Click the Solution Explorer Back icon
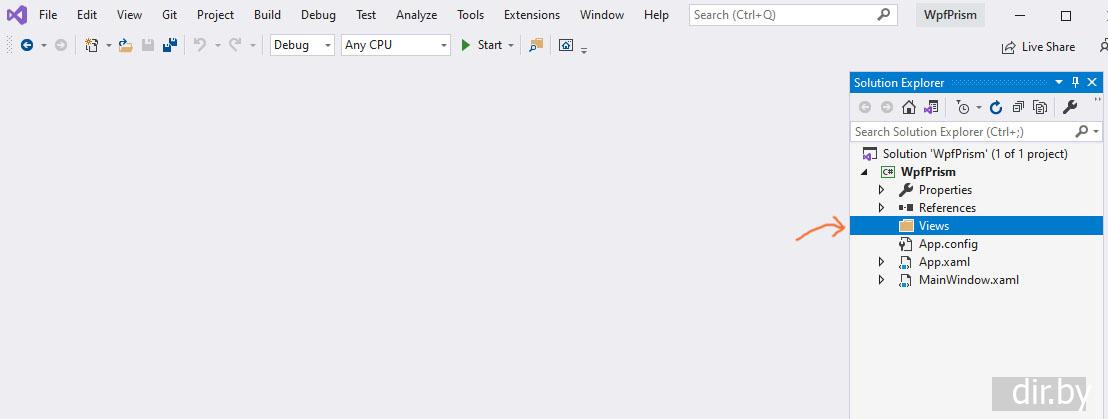Screen dimensions: 1108x419 [x=865, y=107]
